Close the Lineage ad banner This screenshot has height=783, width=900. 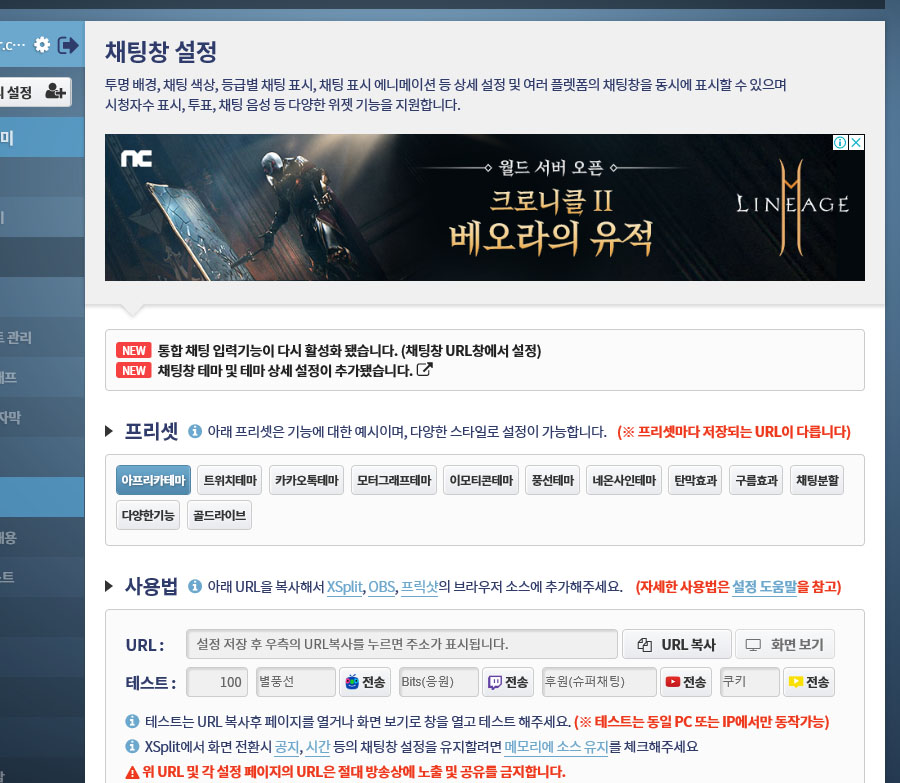pyautogui.click(x=856, y=143)
